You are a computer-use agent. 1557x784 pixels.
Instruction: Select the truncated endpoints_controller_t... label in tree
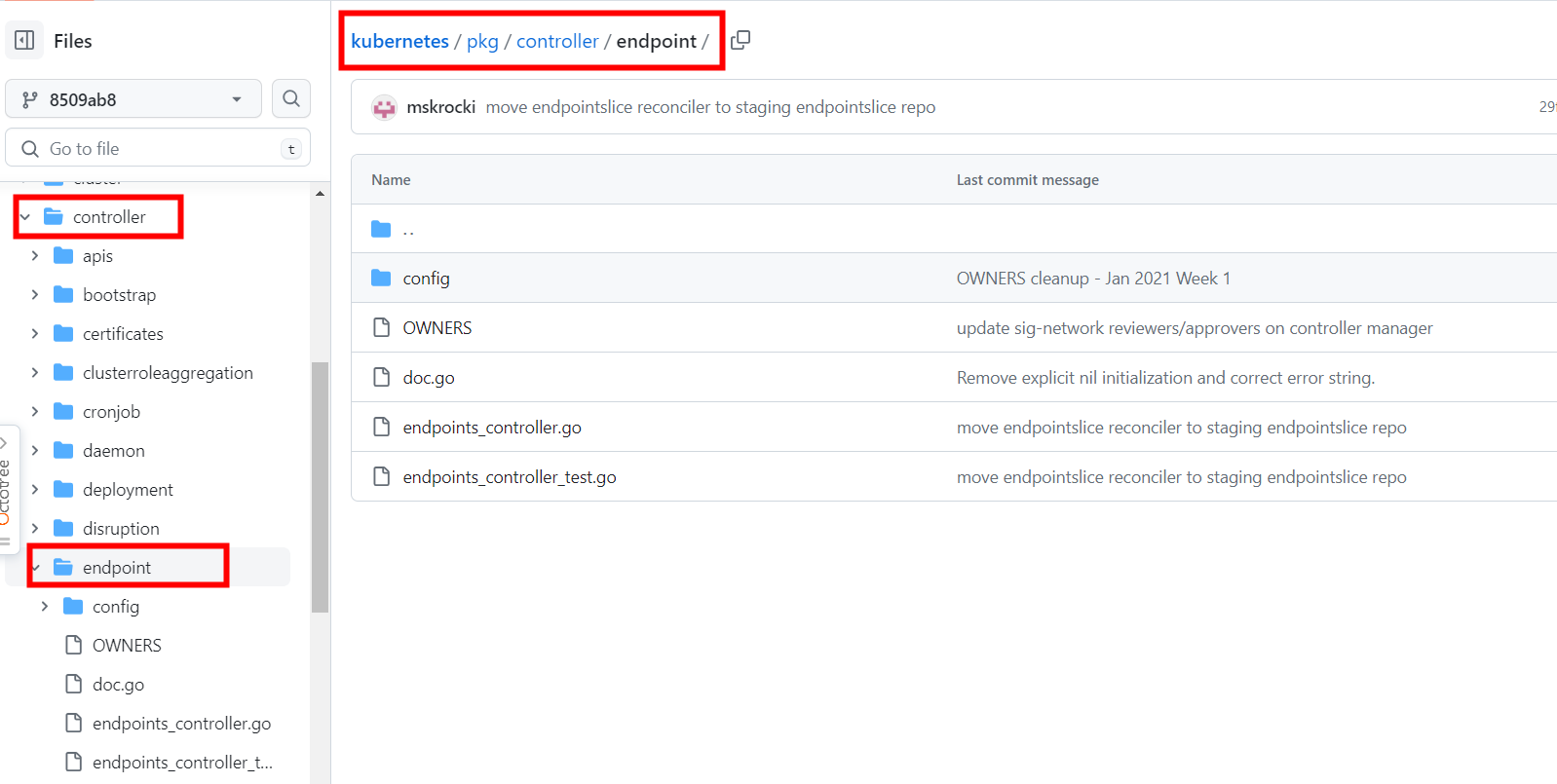(x=182, y=762)
